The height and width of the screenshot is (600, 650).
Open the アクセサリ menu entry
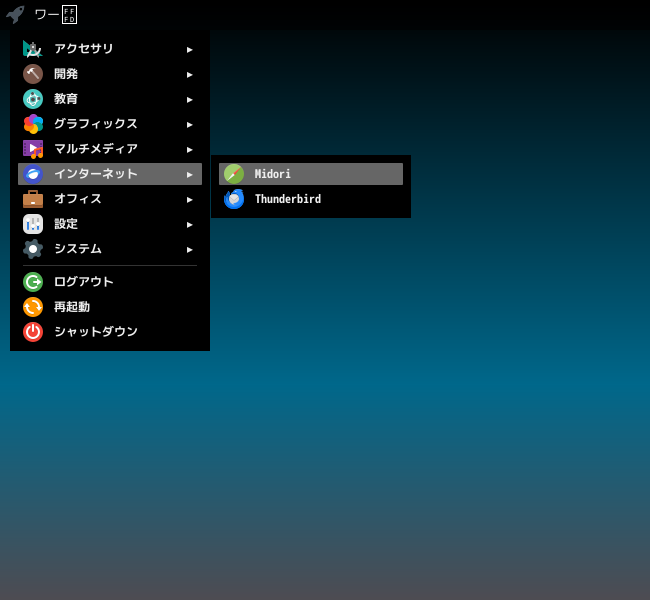(x=110, y=49)
